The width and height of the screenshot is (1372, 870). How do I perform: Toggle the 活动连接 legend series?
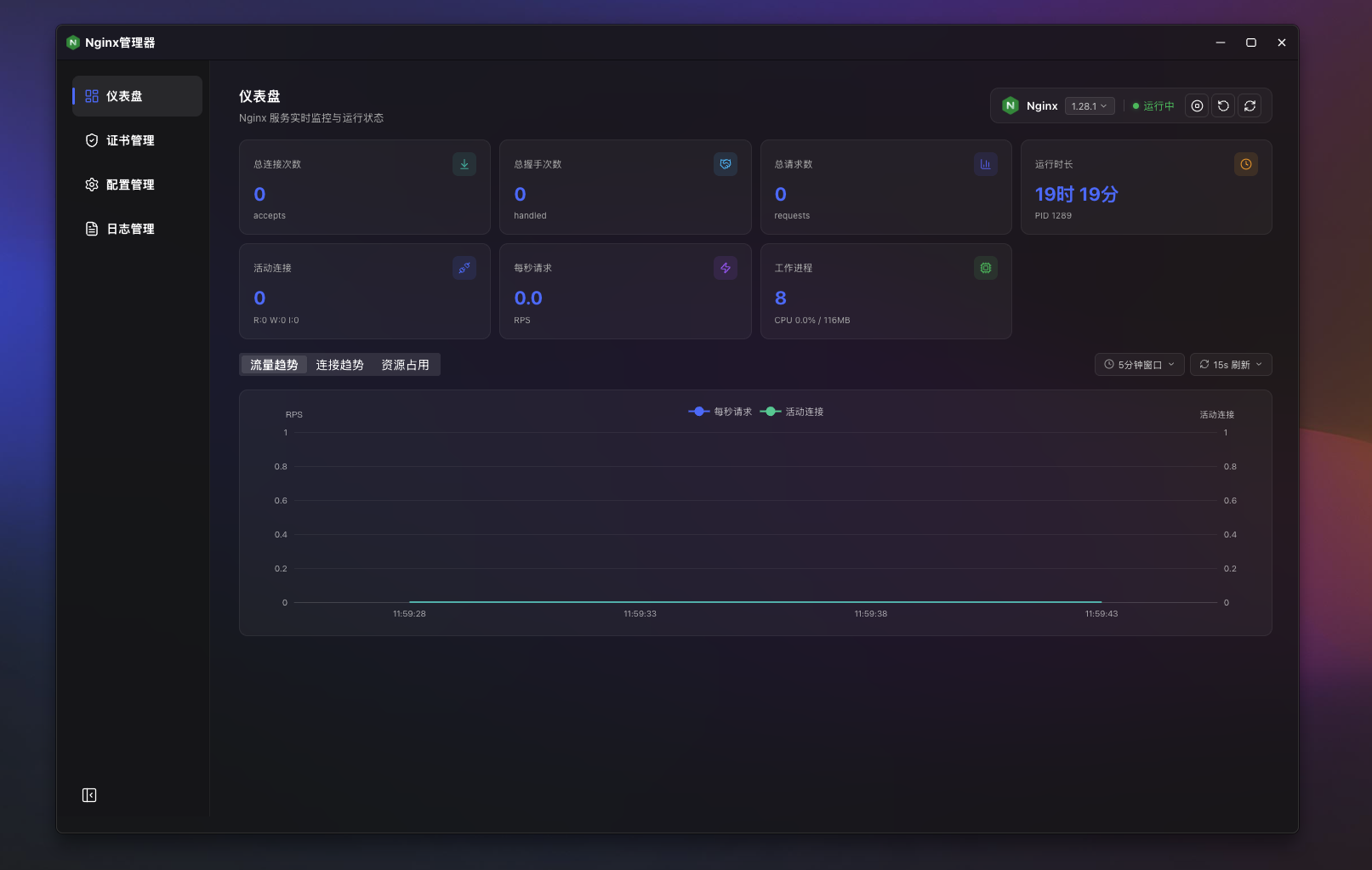[792, 412]
